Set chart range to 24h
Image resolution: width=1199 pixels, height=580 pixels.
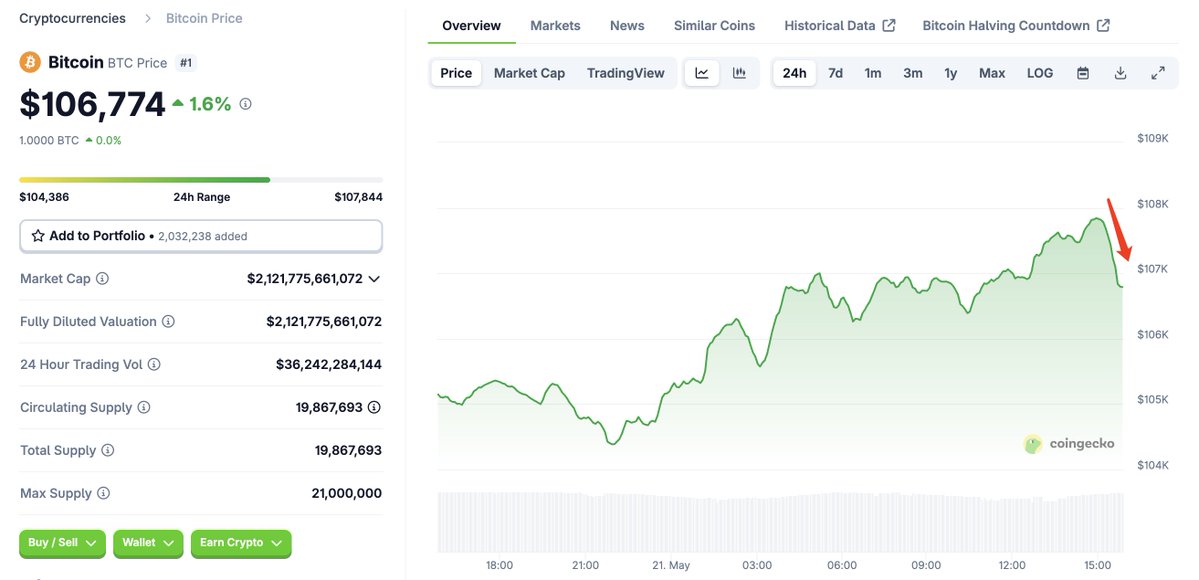pos(794,73)
